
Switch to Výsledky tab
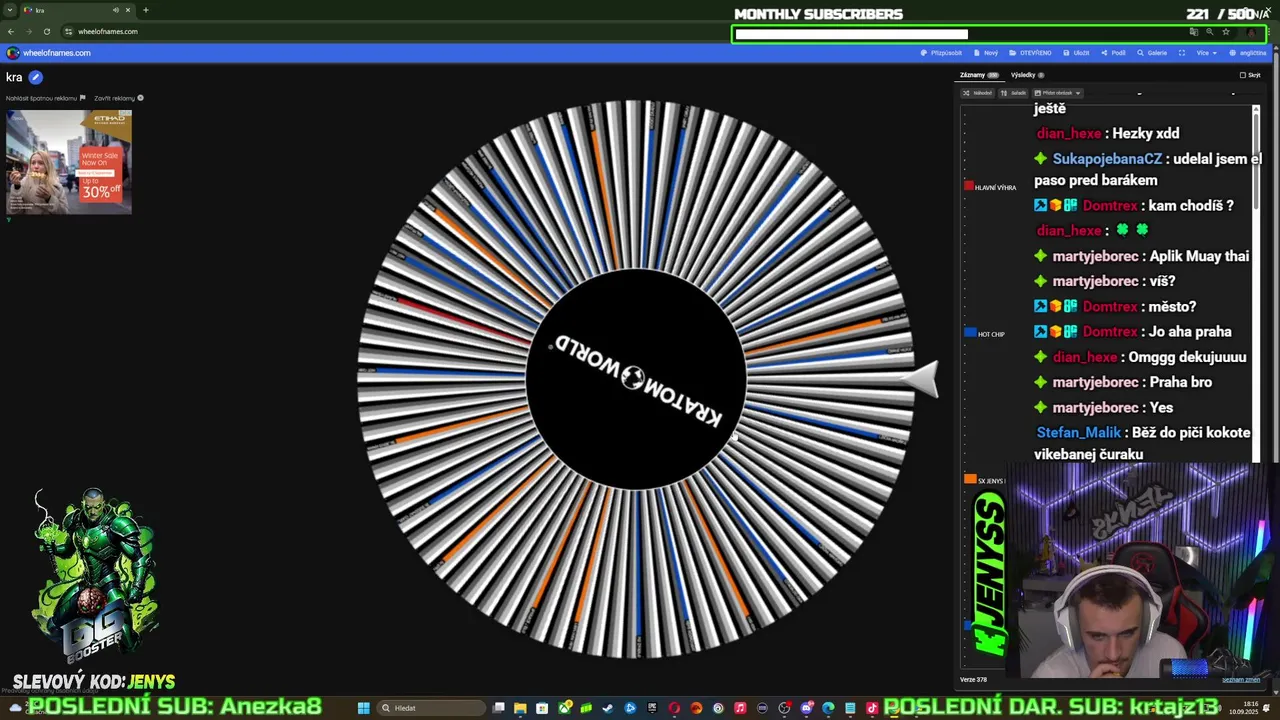coord(1027,75)
